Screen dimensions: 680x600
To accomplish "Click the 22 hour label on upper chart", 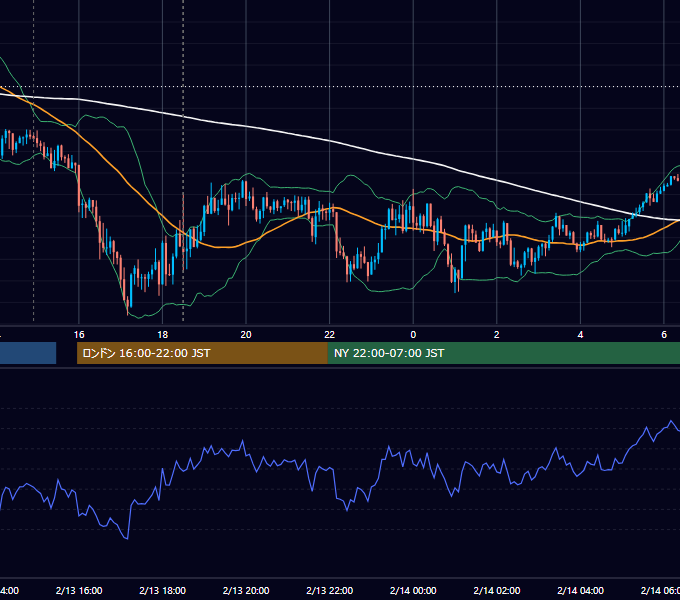I will (x=330, y=335).
